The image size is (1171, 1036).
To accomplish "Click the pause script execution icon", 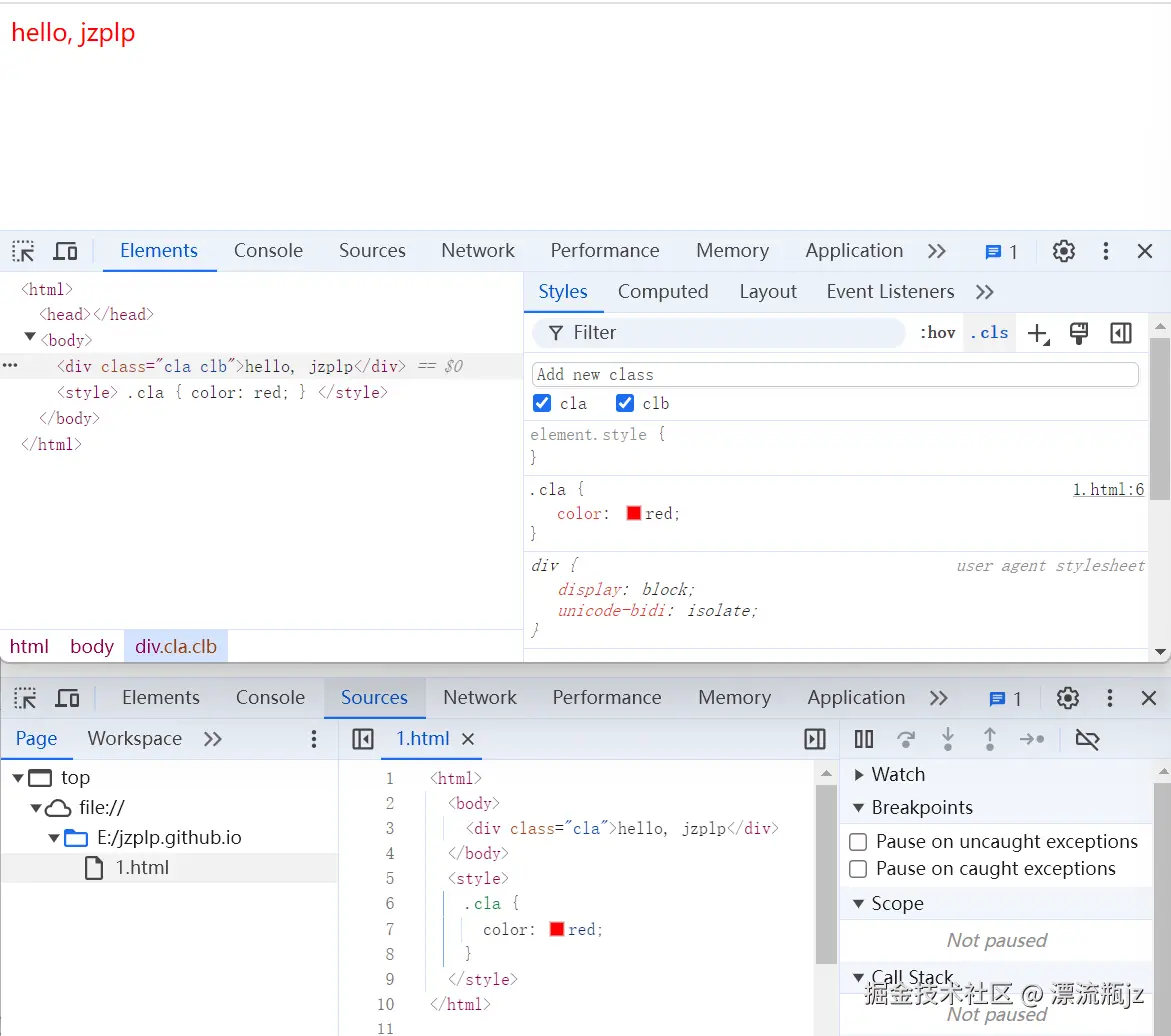I will click(863, 739).
